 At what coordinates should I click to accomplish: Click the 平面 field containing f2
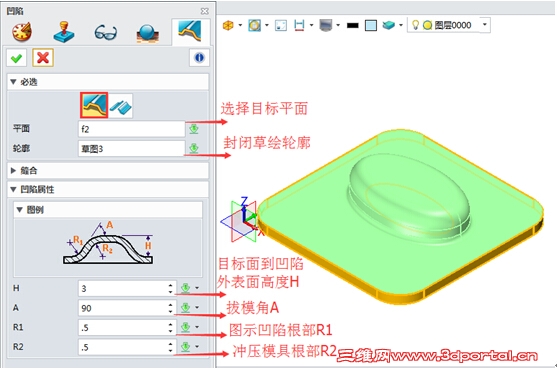pyautogui.click(x=131, y=129)
